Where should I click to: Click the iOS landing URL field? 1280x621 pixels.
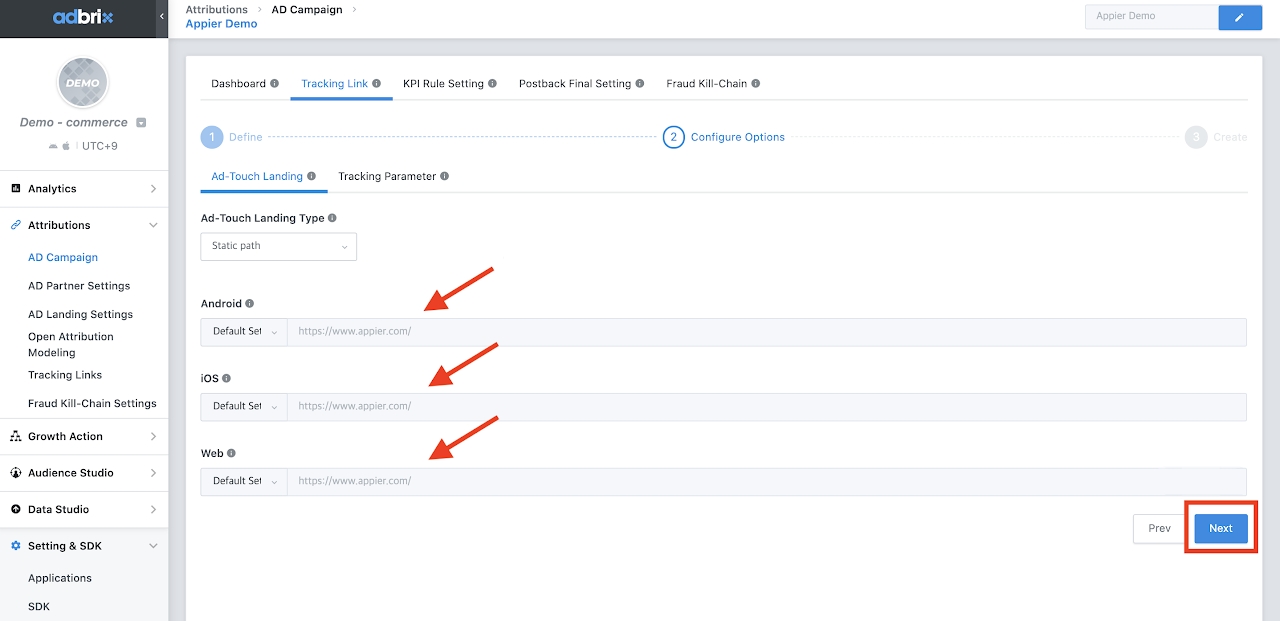766,407
